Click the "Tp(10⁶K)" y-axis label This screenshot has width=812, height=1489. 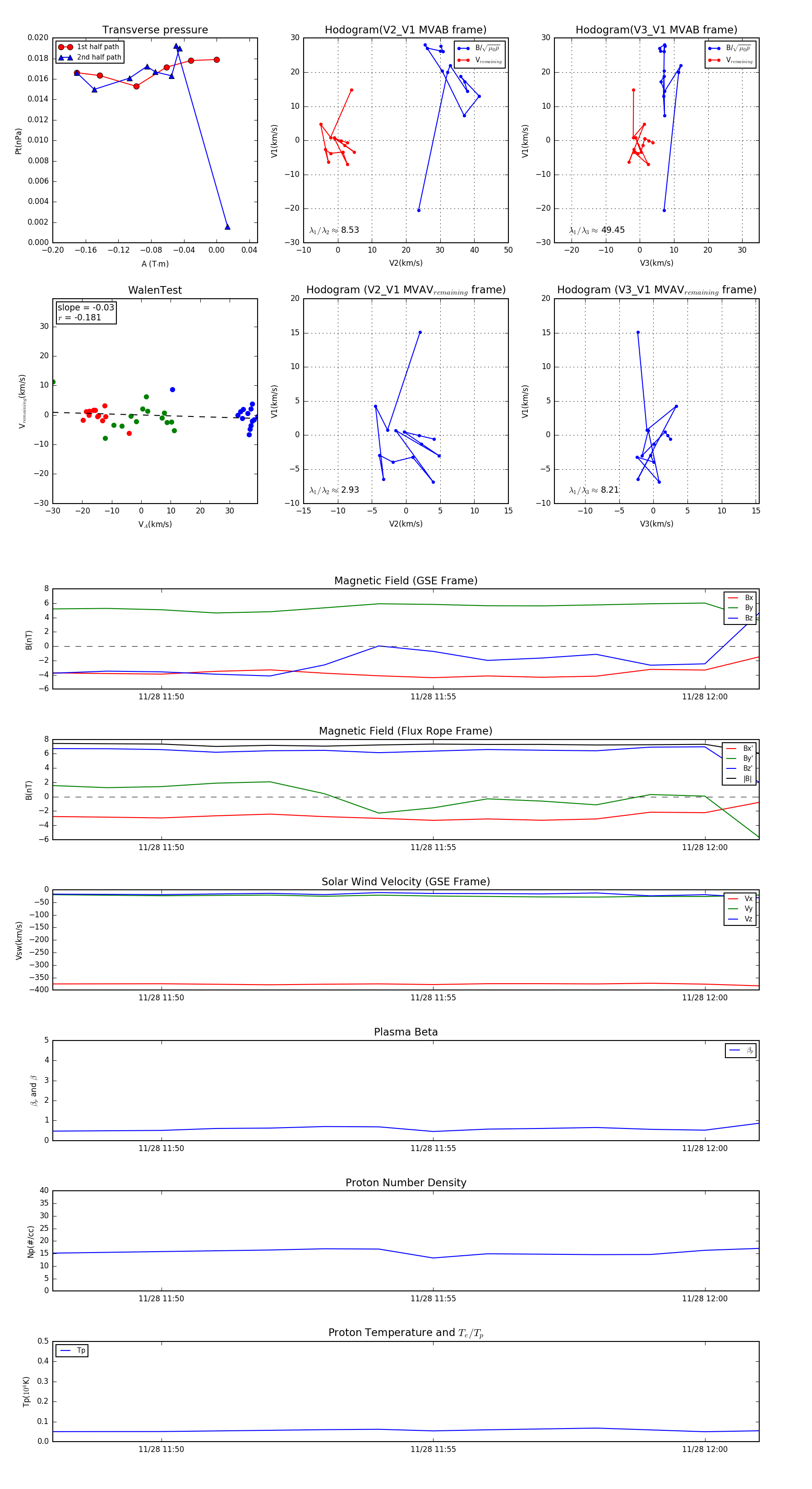click(x=26, y=1392)
